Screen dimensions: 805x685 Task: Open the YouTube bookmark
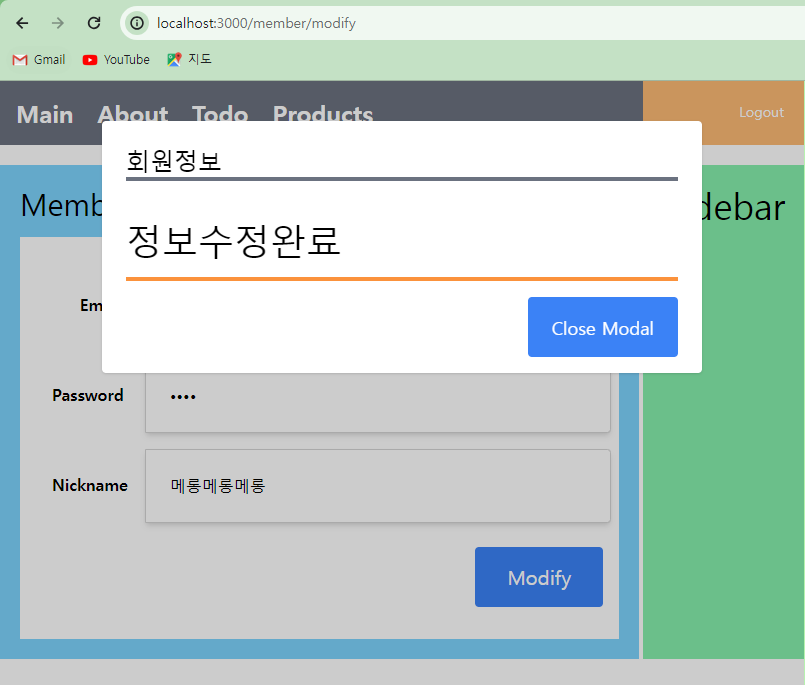coord(116,60)
